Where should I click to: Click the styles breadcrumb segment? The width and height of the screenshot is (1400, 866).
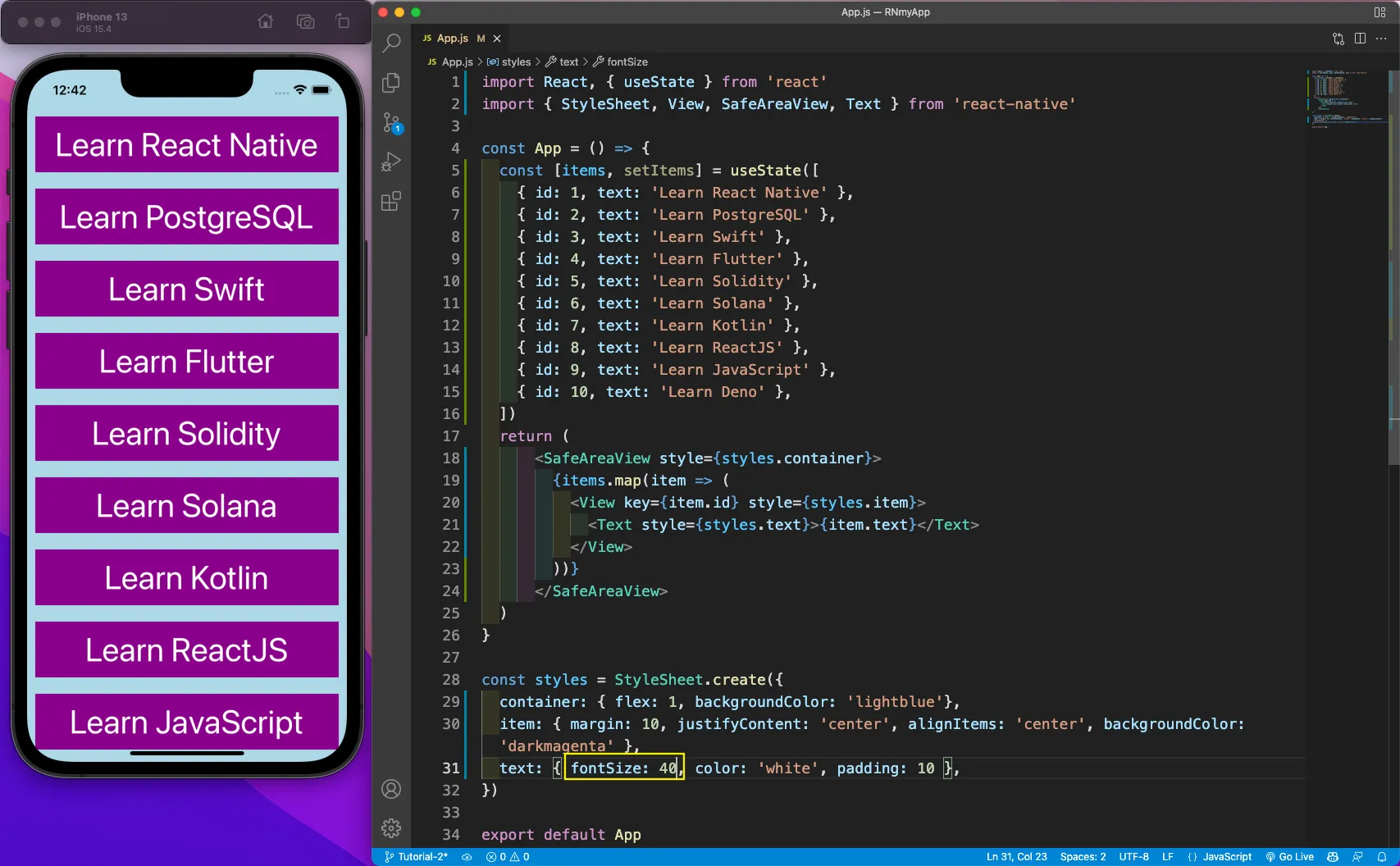point(509,62)
